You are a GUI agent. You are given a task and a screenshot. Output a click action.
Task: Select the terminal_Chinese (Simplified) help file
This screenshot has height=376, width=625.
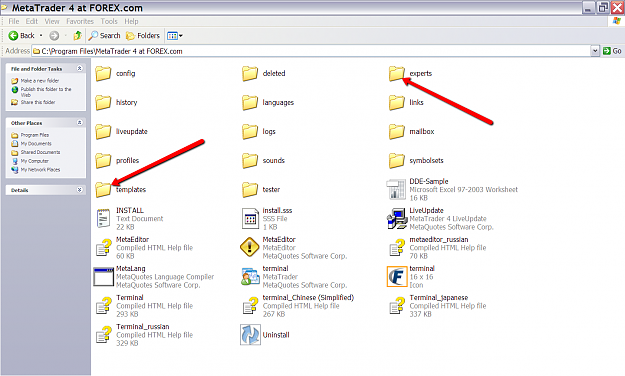(298, 306)
